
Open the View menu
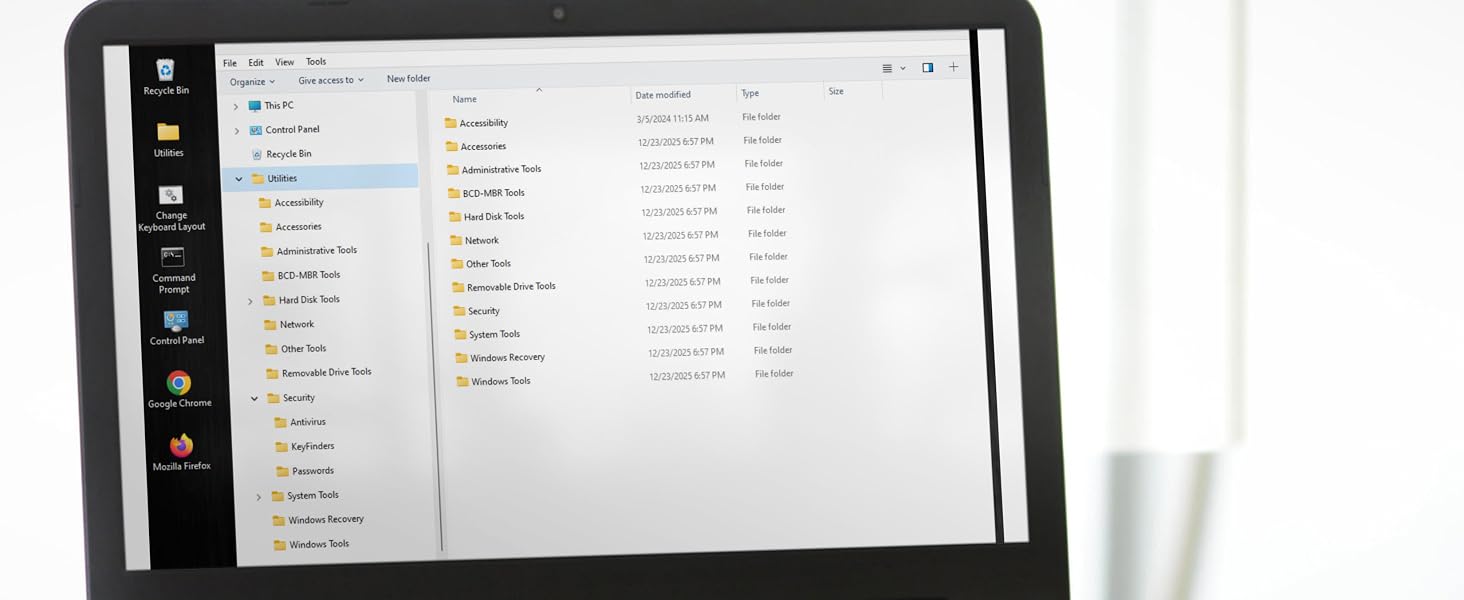[284, 62]
